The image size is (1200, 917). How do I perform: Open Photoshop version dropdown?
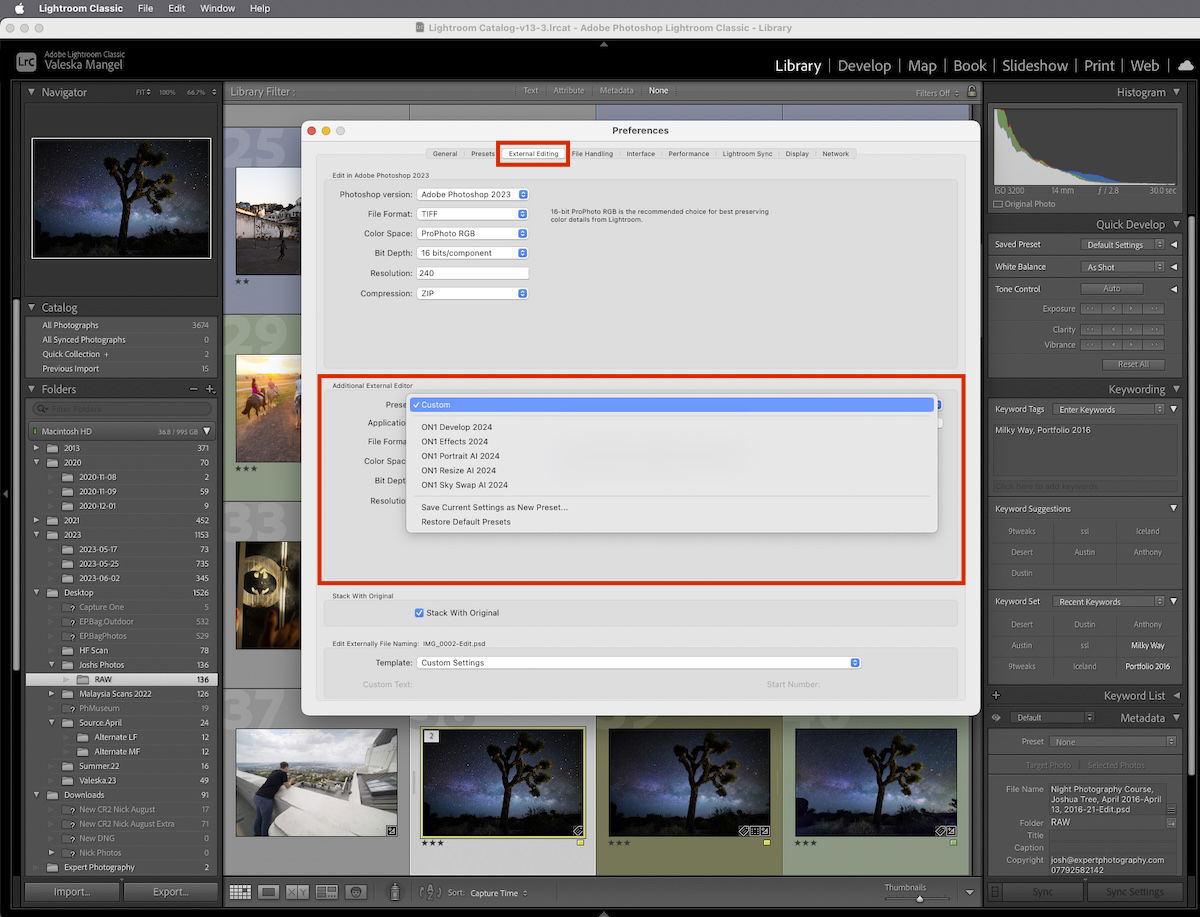click(472, 194)
